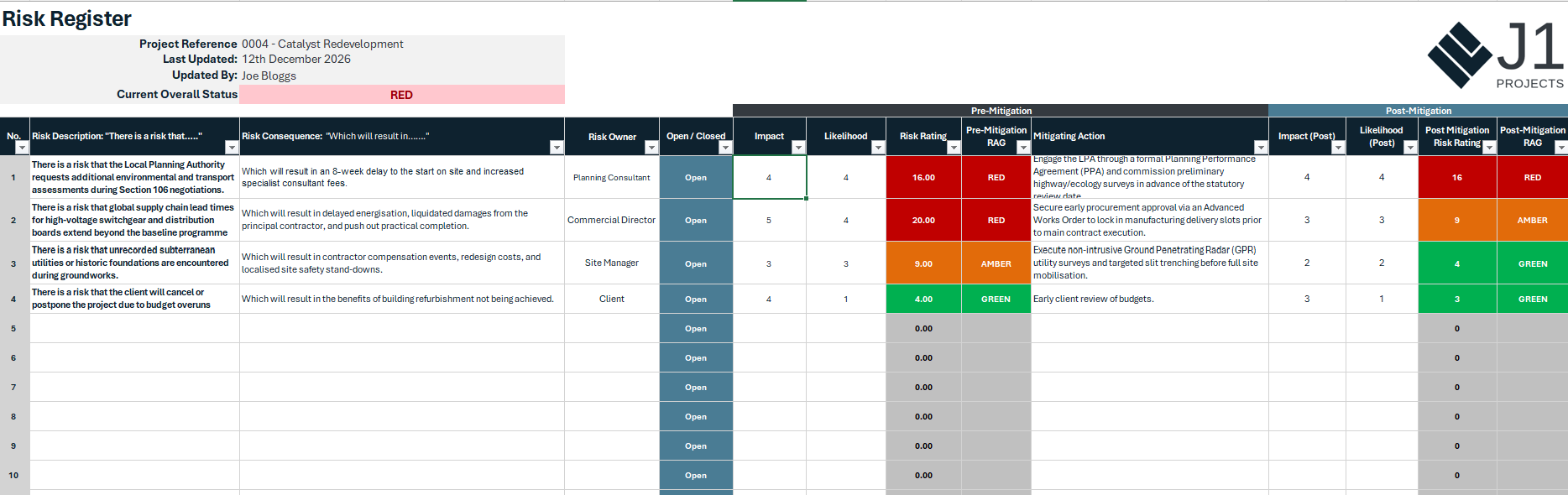The image size is (1568, 495).
Task: Click the J1 Projects logo
Action: click(x=1496, y=55)
